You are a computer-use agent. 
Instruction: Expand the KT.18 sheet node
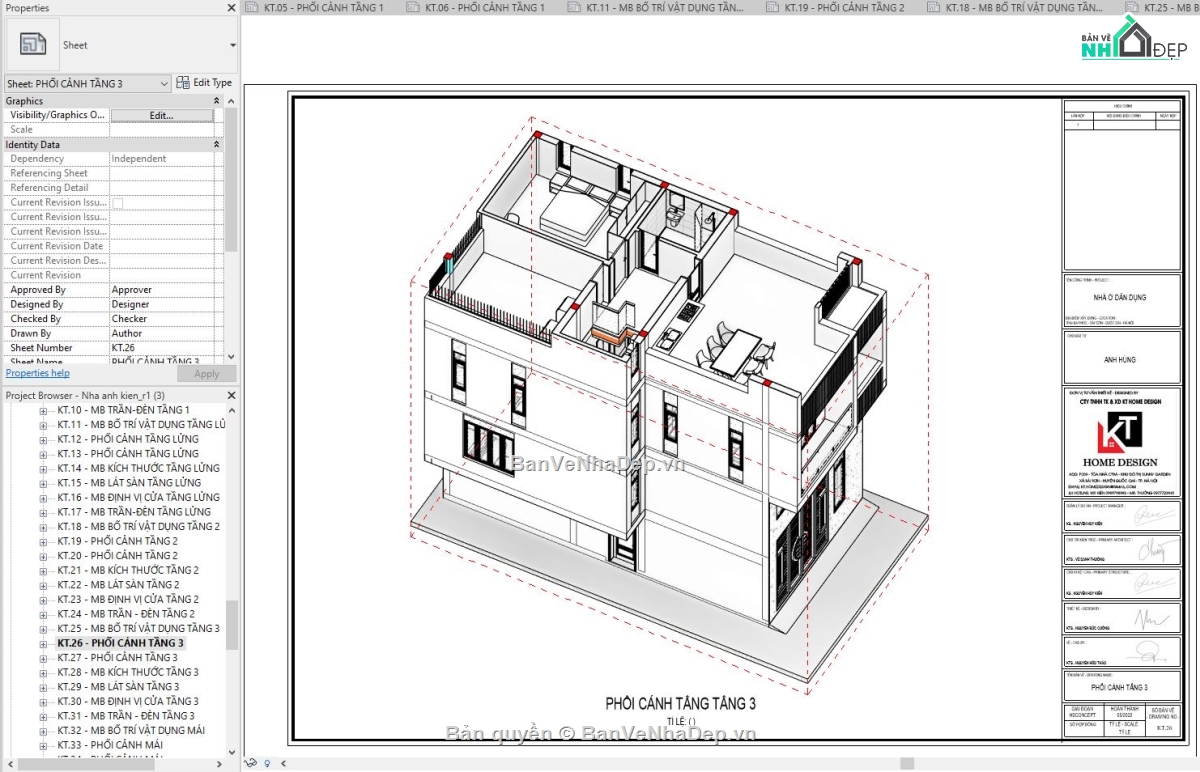[43, 526]
